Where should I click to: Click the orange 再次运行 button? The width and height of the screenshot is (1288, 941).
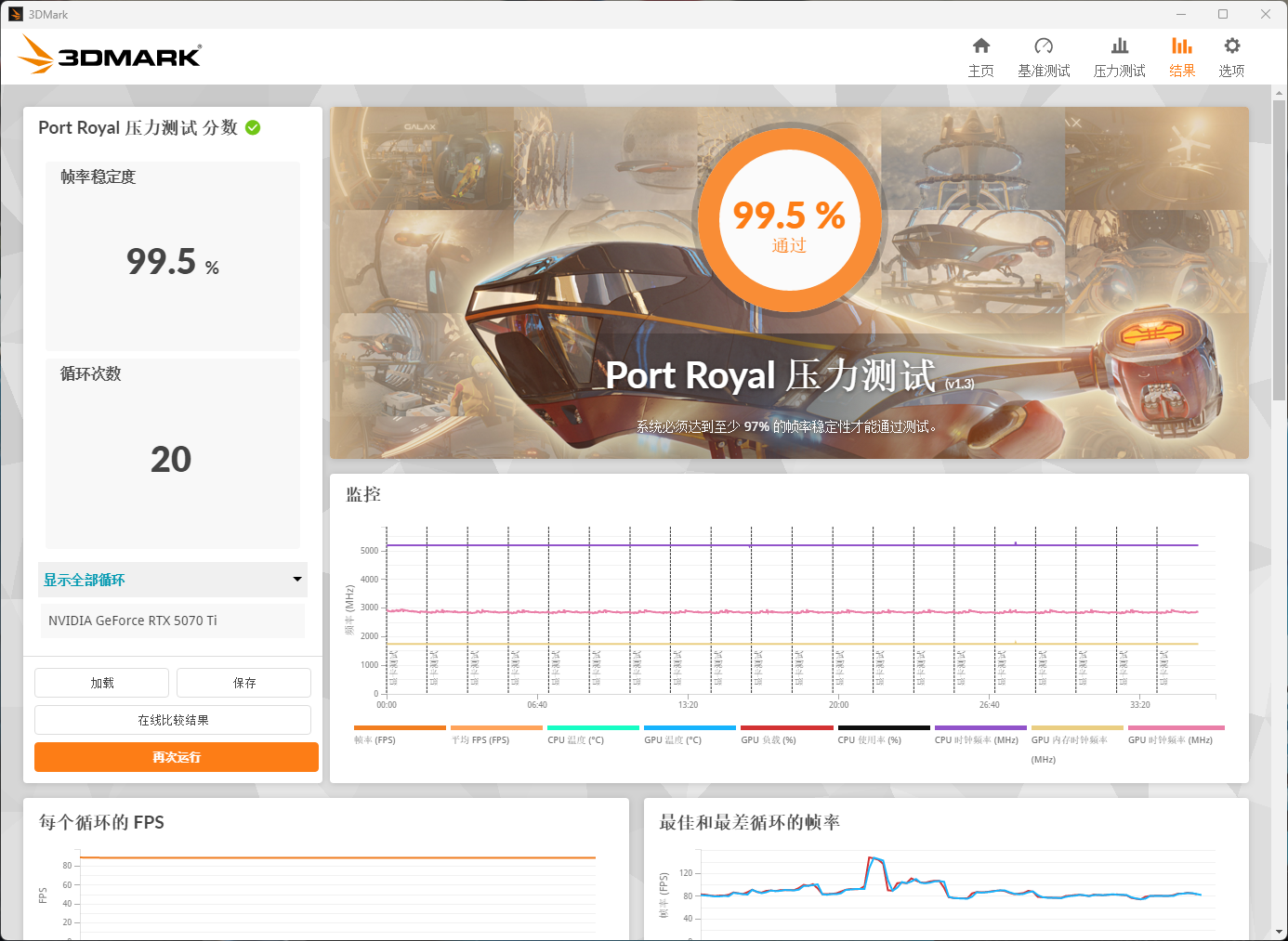(x=177, y=757)
